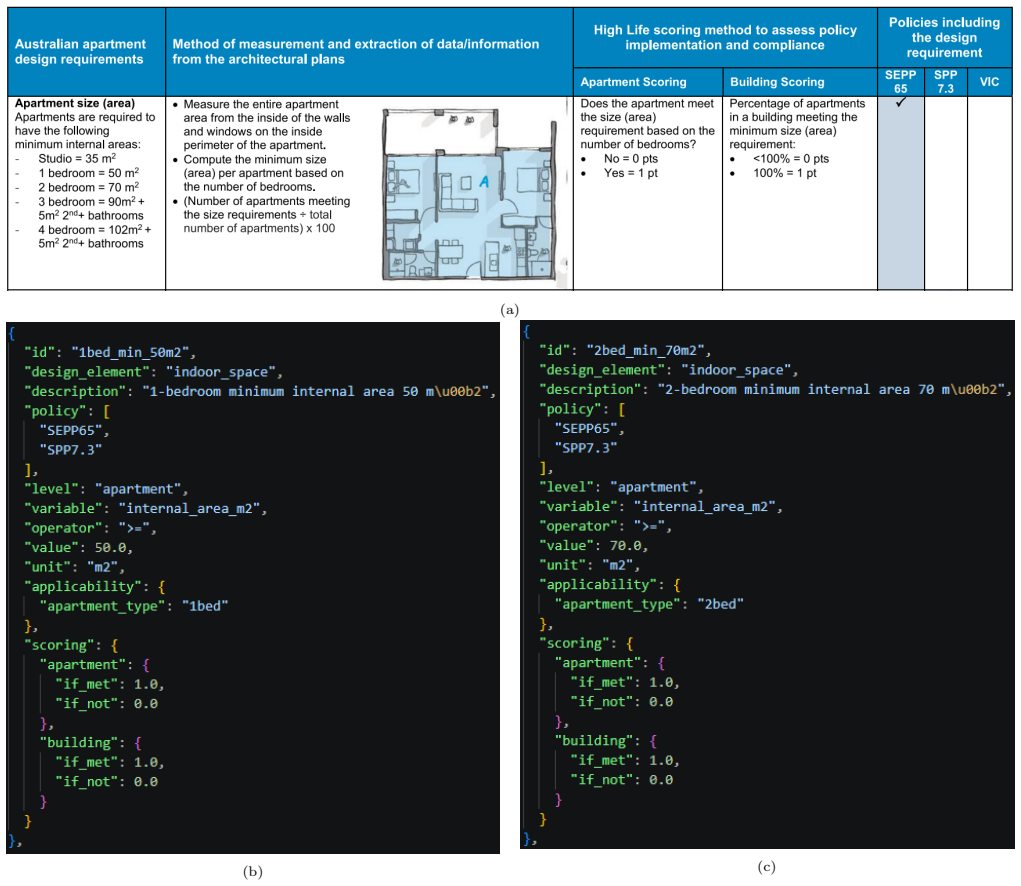Click the empty SPP 7.3 cell

click(945, 193)
